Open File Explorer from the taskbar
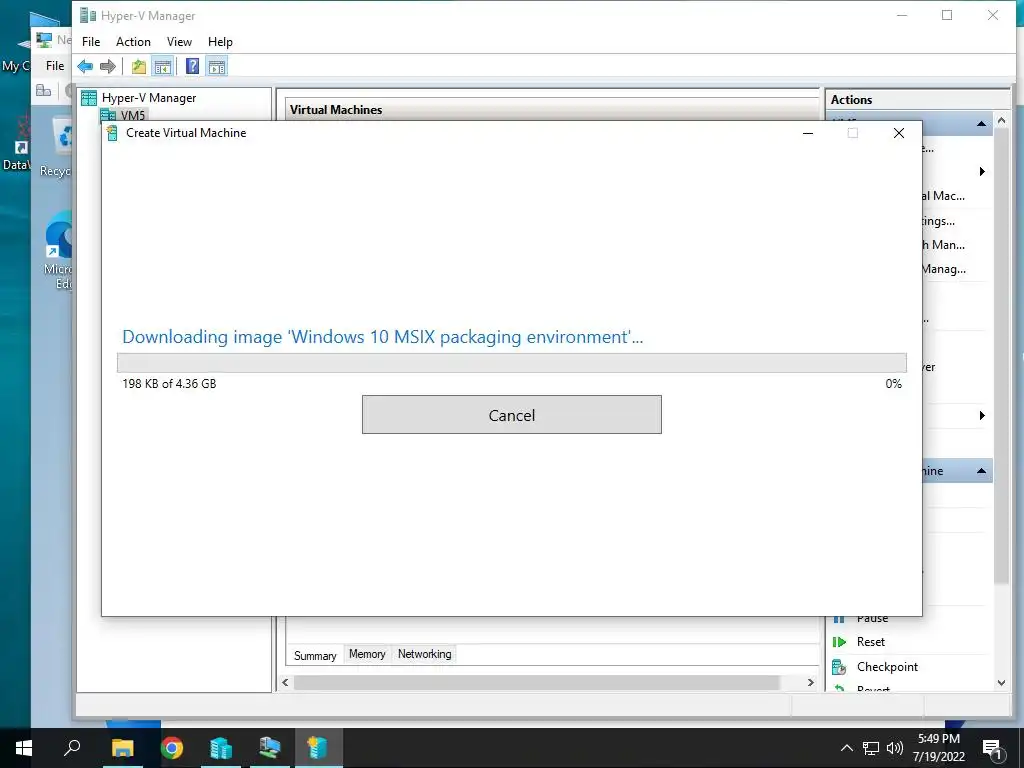Image resolution: width=1024 pixels, height=768 pixels. click(x=122, y=748)
